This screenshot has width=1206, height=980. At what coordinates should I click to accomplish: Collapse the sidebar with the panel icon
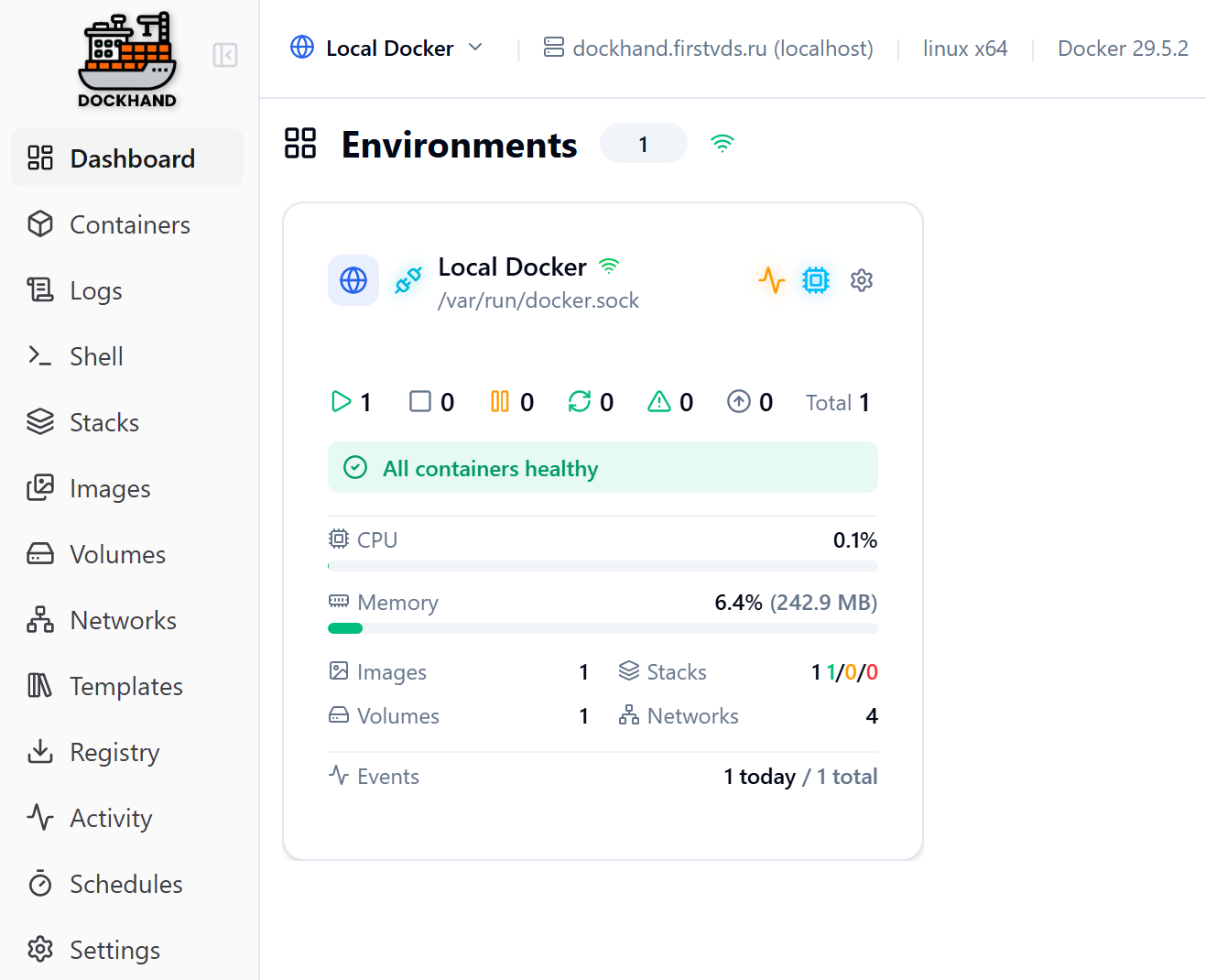click(x=225, y=55)
